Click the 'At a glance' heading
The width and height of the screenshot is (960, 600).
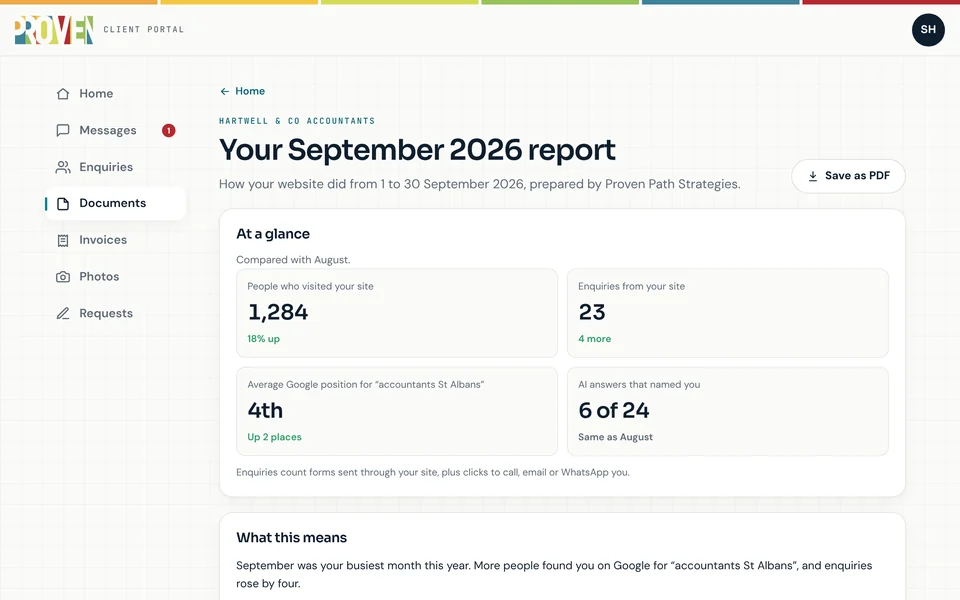[273, 234]
